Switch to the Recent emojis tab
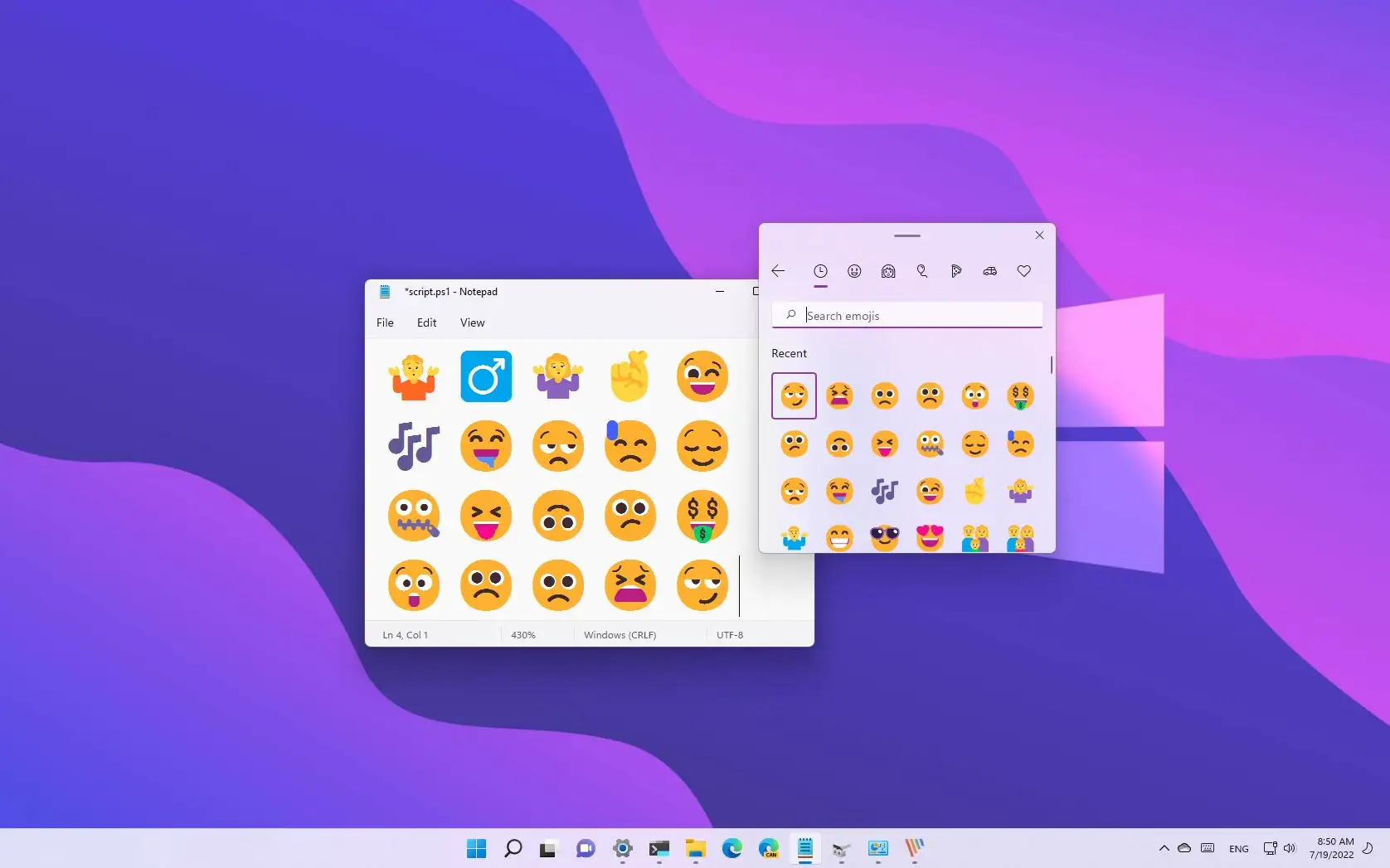This screenshot has height=868, width=1390. tap(821, 271)
